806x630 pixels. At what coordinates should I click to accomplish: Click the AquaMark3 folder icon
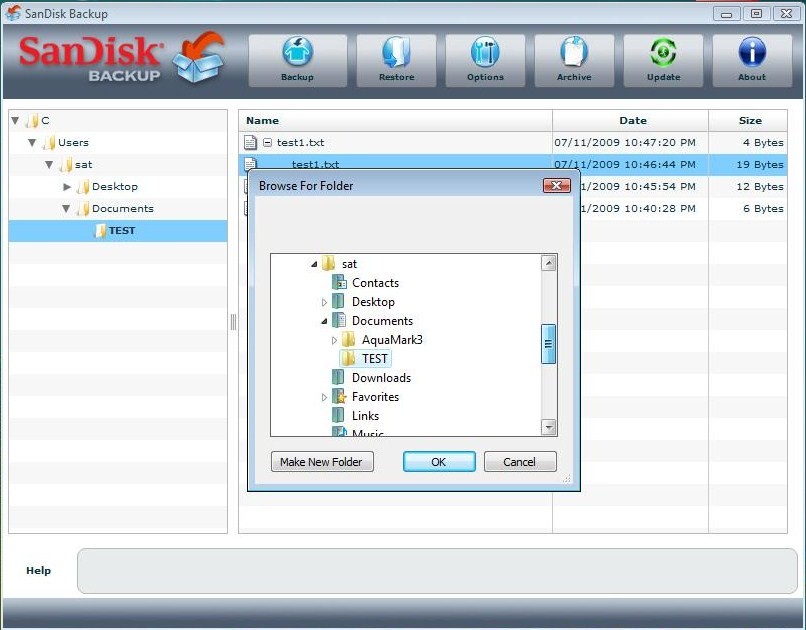pos(349,340)
